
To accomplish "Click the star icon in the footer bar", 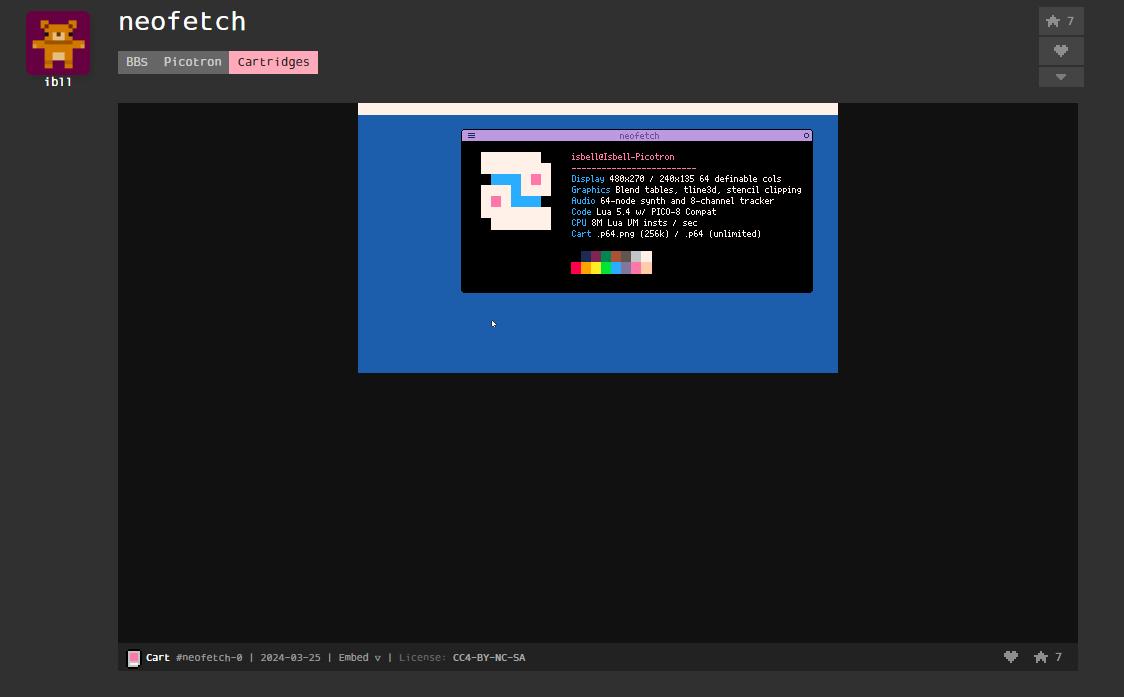I will (1041, 657).
